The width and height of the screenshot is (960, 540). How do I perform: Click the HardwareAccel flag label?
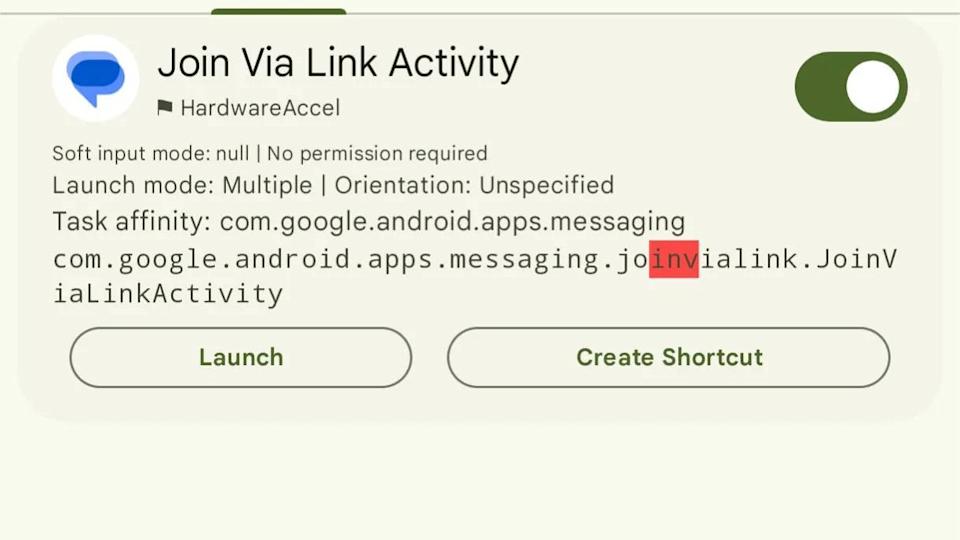click(260, 108)
